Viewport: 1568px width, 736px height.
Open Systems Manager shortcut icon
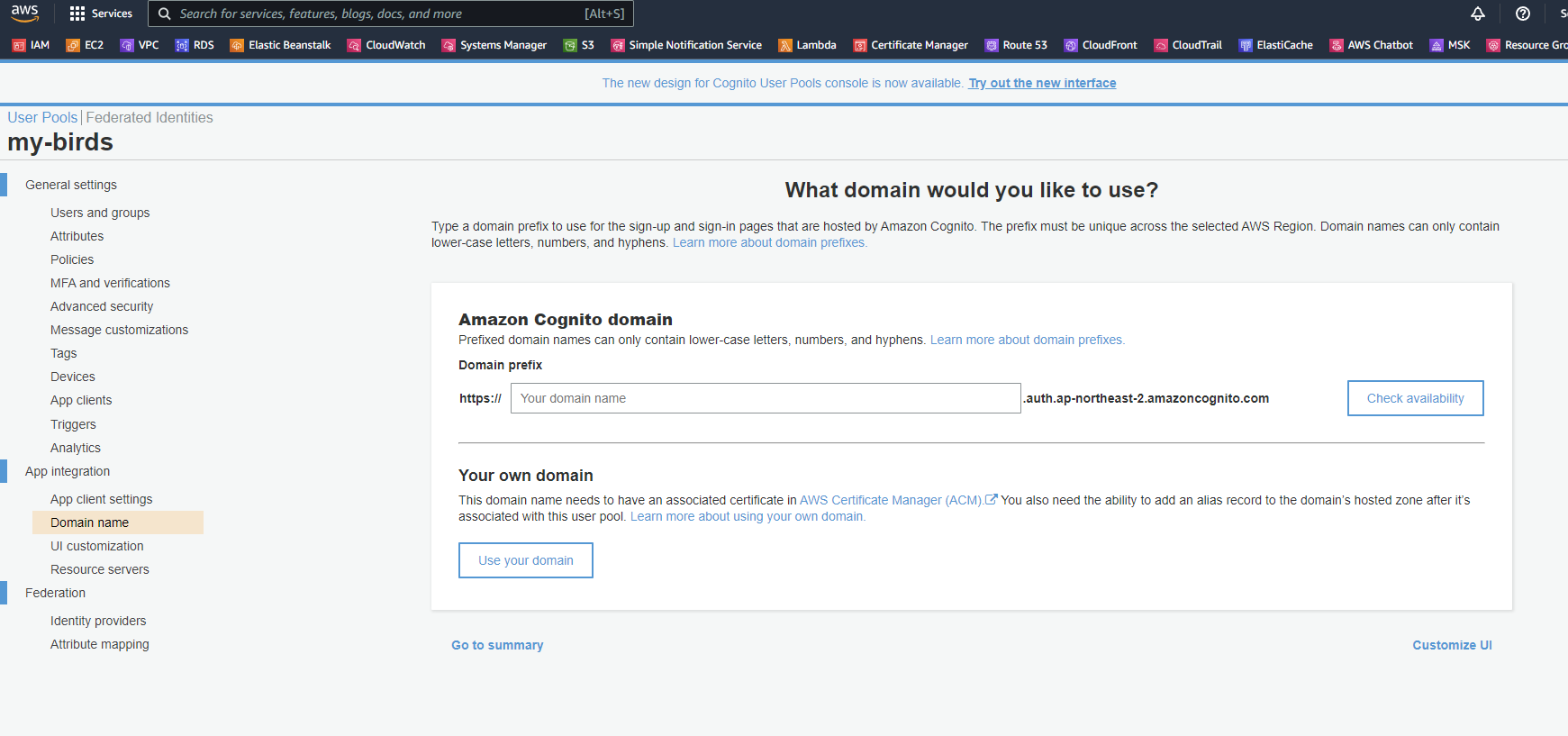click(x=449, y=45)
